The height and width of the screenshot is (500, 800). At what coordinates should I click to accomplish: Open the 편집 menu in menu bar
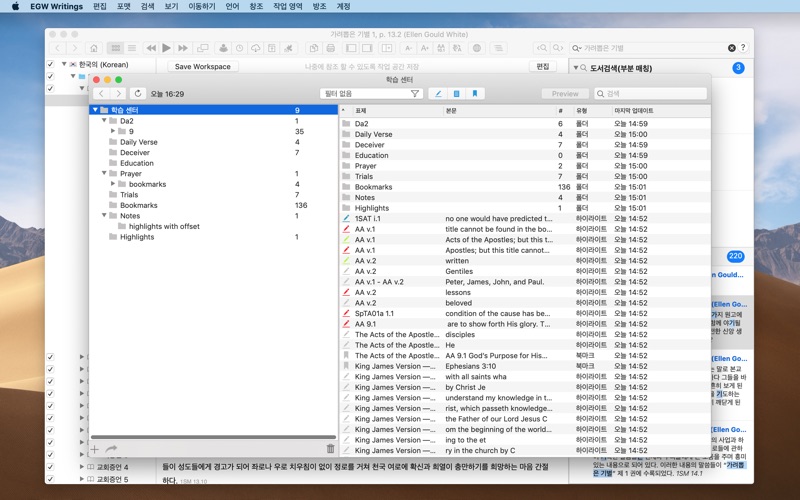[99, 6]
